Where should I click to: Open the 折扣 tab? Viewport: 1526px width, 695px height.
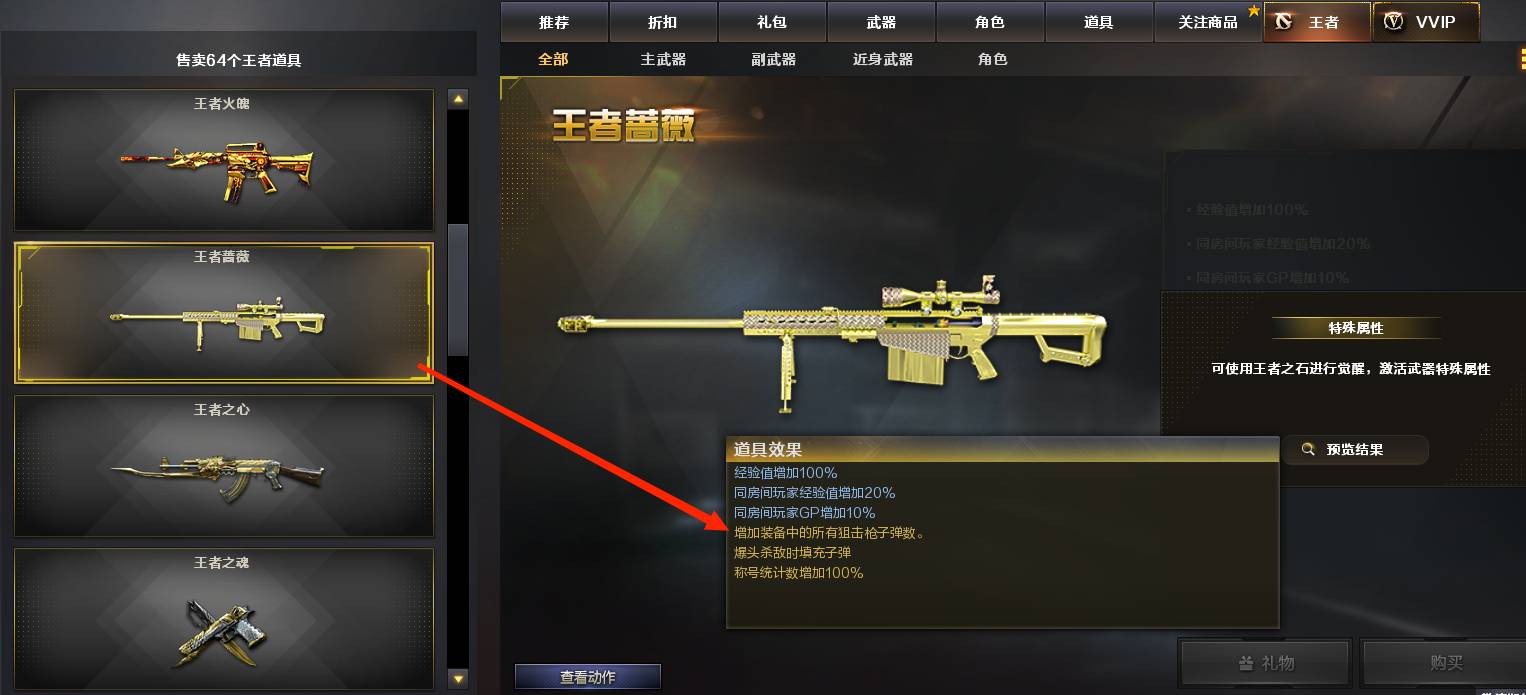pos(663,22)
